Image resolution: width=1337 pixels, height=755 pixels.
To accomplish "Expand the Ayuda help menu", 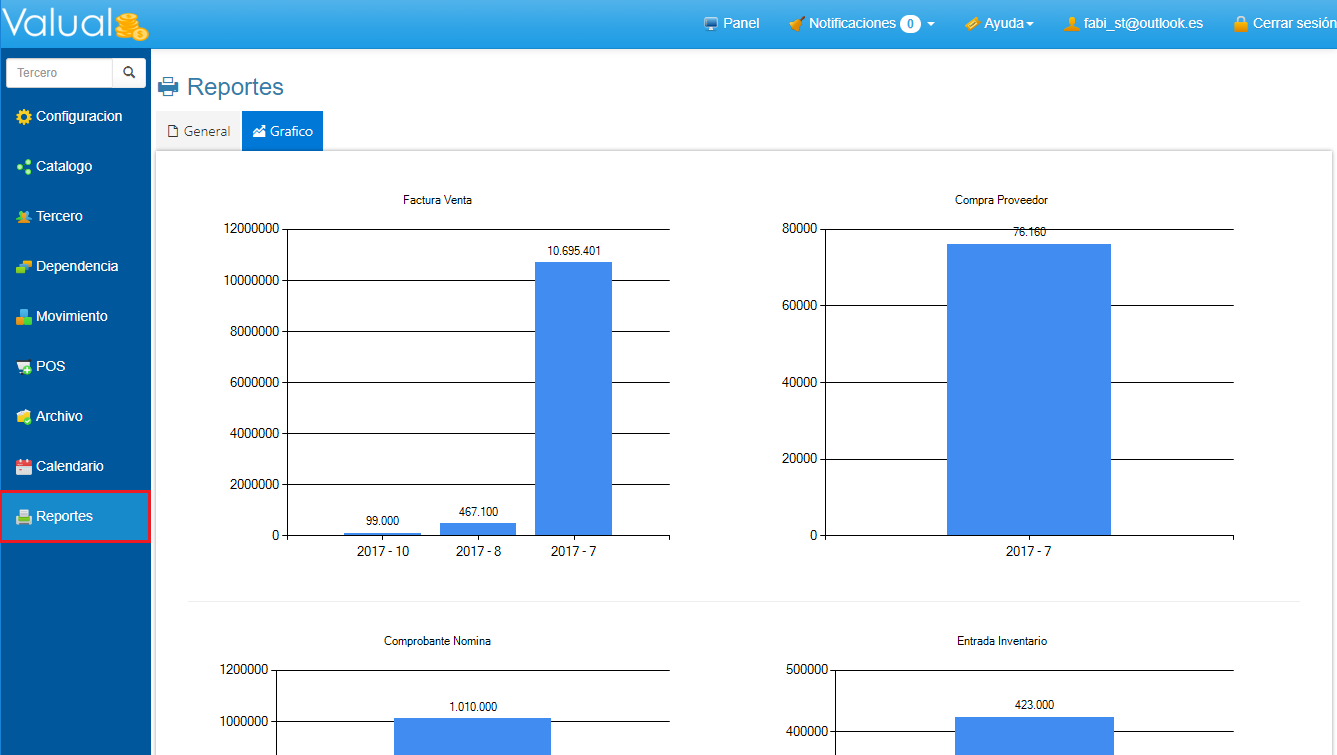I will tap(999, 23).
